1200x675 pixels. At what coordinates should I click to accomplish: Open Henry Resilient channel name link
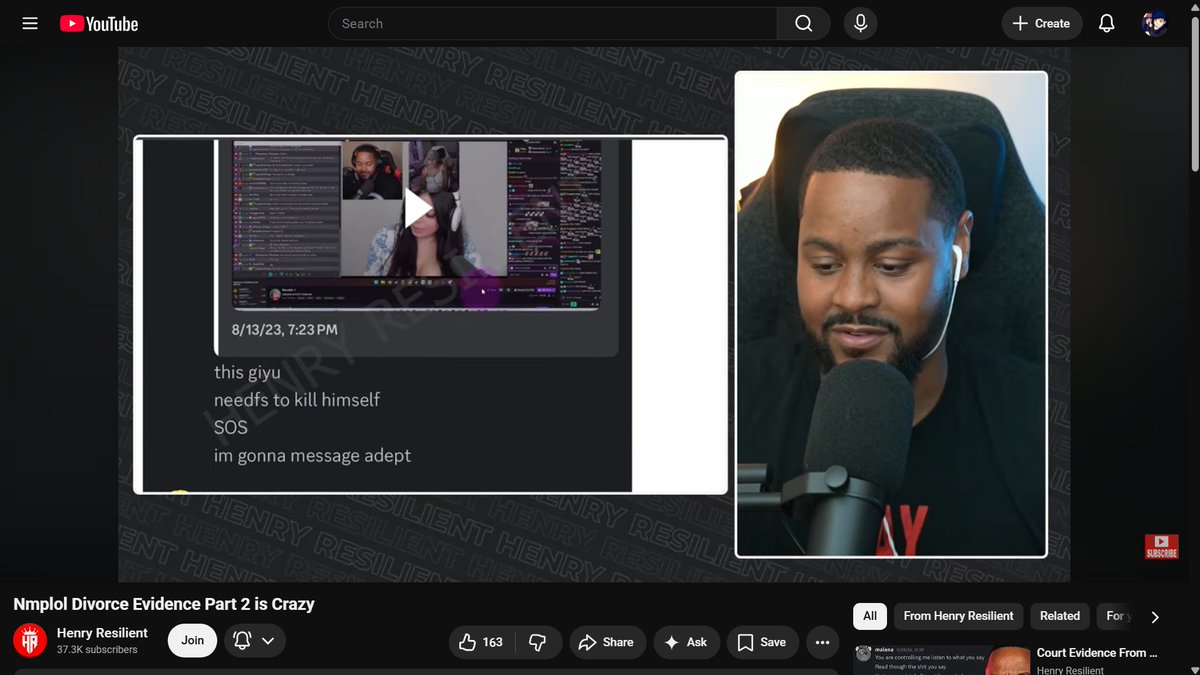pyautogui.click(x=102, y=632)
